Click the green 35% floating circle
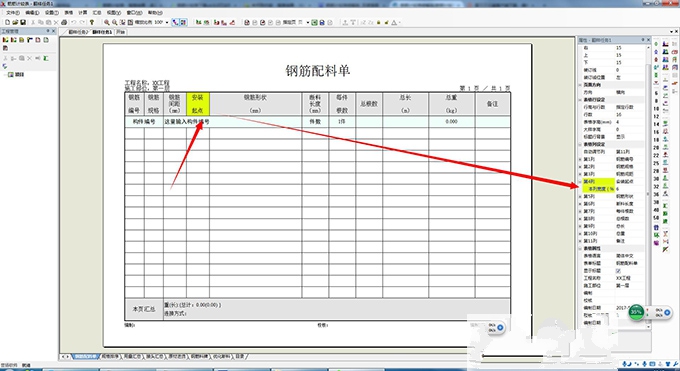This screenshot has height=371, width=680. point(636,312)
